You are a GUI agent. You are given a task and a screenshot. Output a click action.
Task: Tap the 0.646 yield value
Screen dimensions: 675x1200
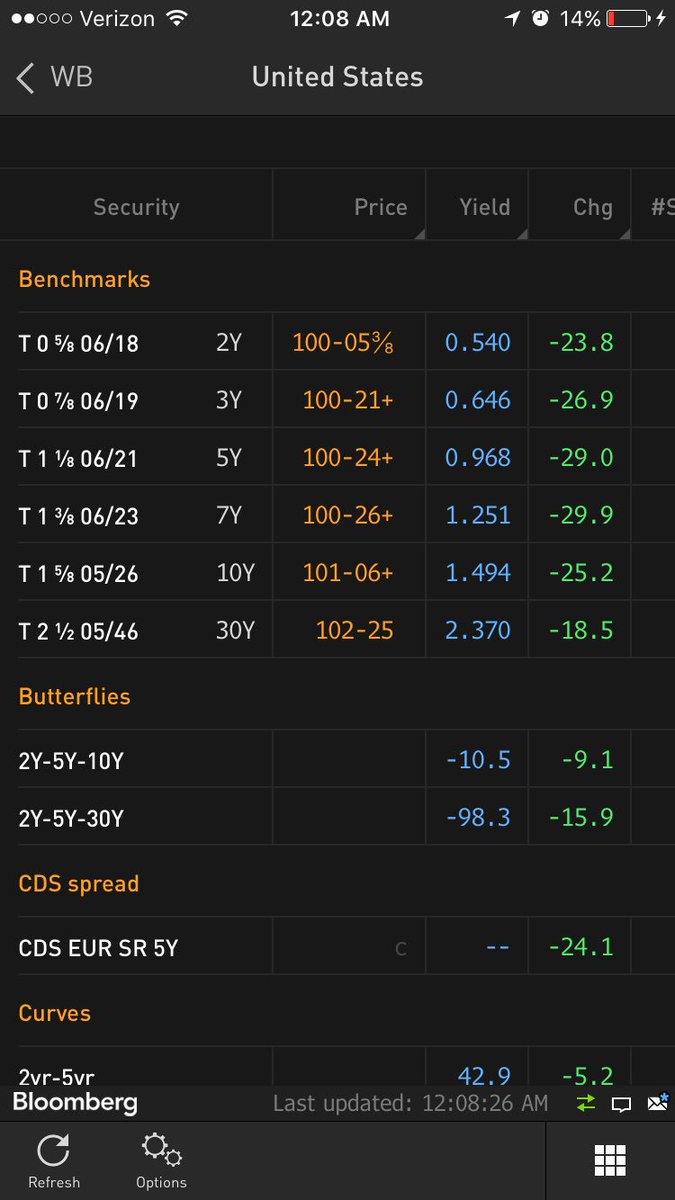pos(478,400)
